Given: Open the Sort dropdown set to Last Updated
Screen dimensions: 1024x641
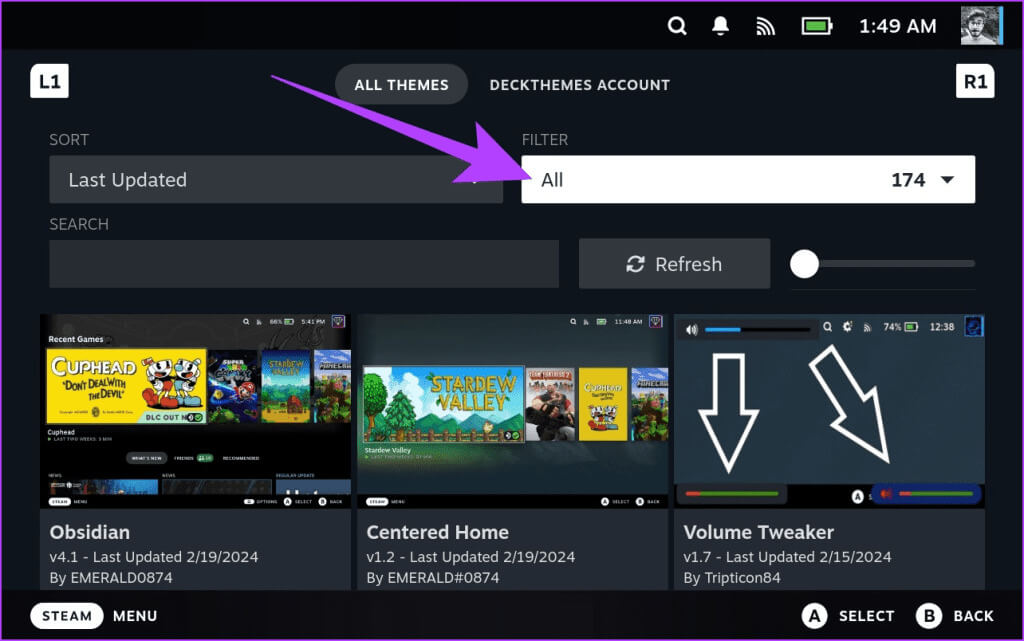Looking at the screenshot, I should [276, 180].
